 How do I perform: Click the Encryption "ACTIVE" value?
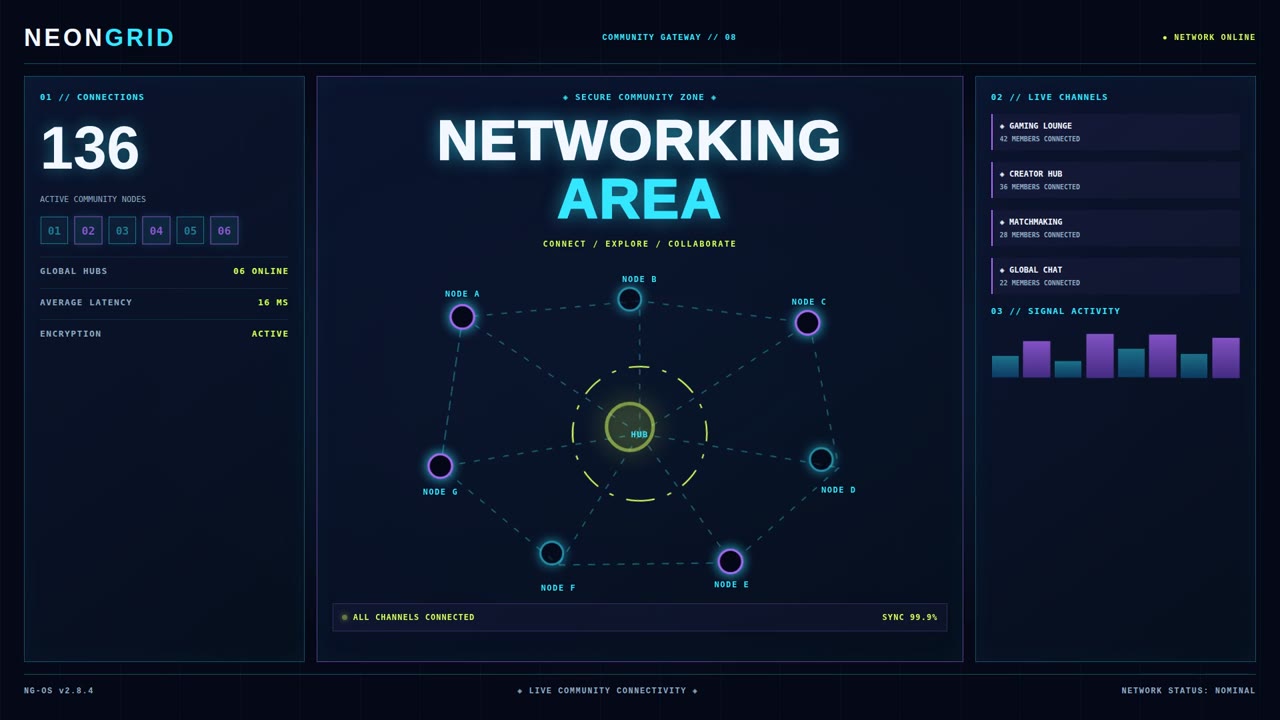[270, 334]
